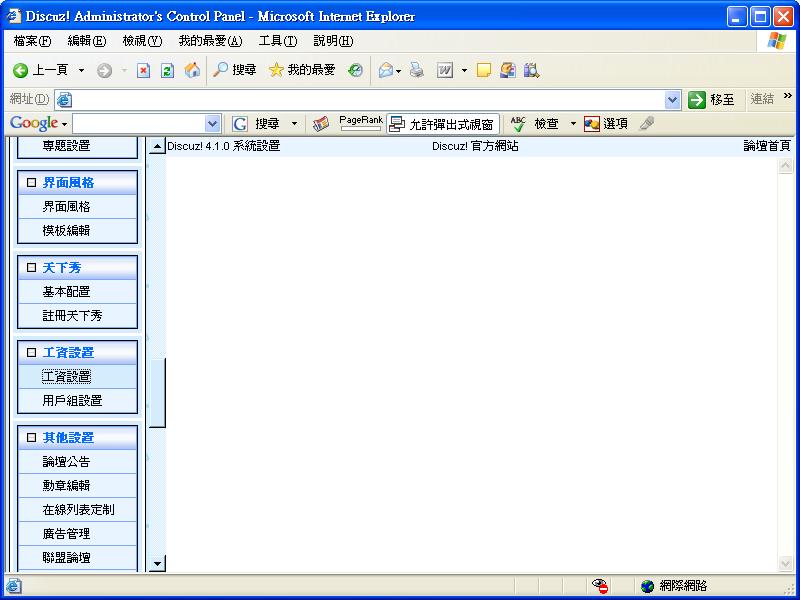This screenshot has height=600, width=800.
Task: Stop page loading with the red X icon
Action: point(143,70)
